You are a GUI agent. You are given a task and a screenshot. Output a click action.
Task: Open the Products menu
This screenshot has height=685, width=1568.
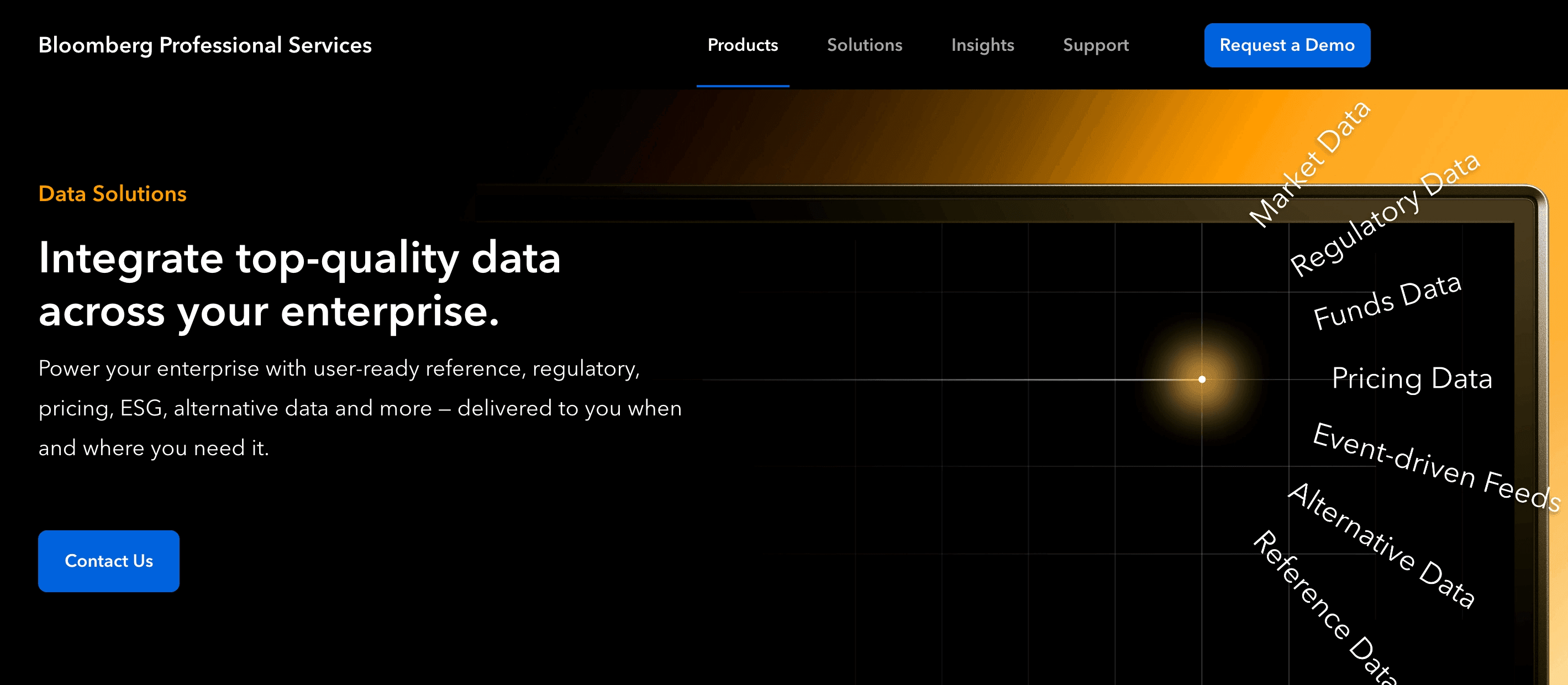click(x=743, y=45)
